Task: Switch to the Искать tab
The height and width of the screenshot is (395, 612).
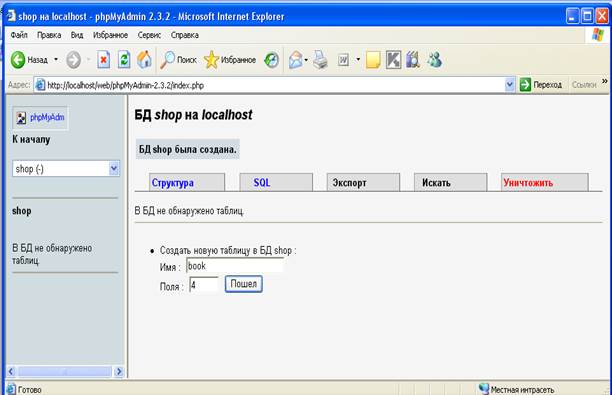Action: point(451,182)
